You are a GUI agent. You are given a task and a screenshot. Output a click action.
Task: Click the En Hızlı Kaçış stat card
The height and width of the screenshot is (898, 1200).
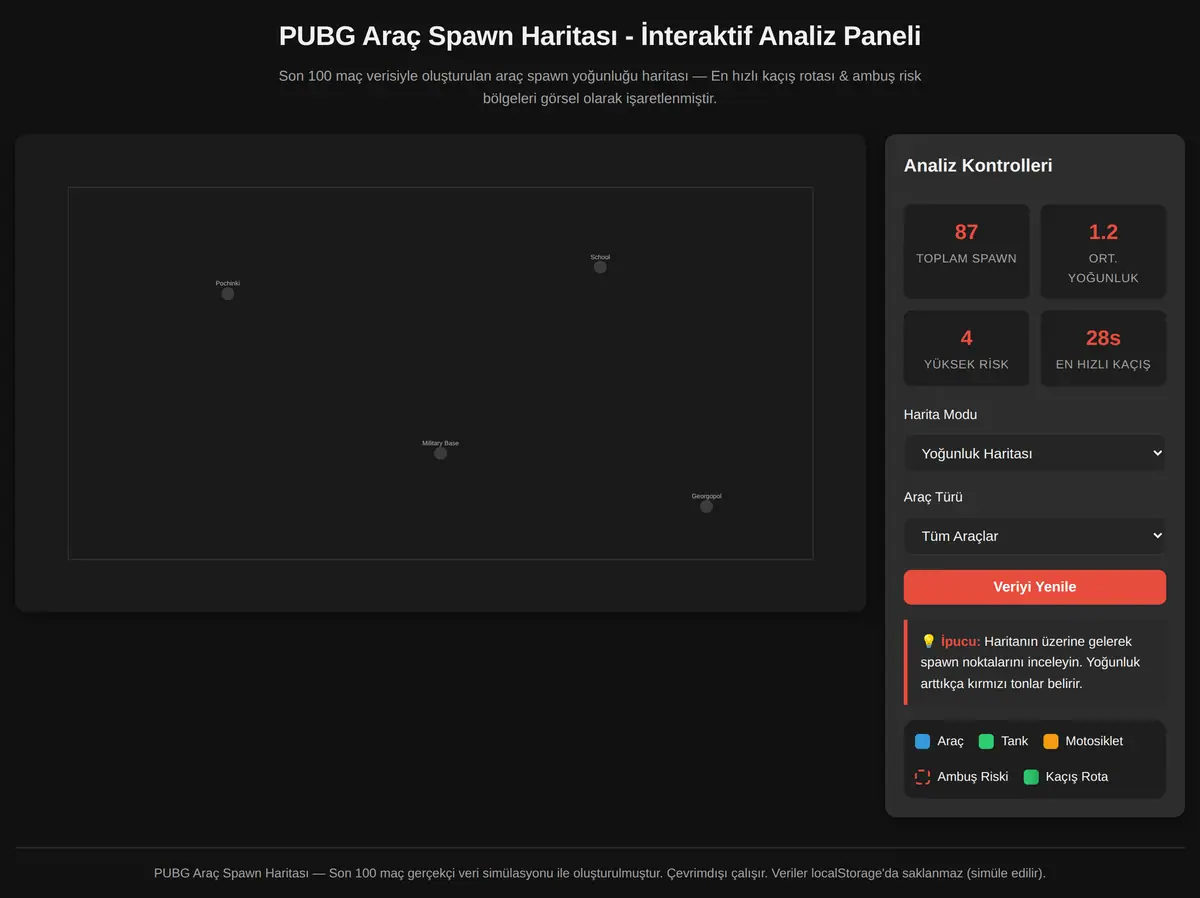tap(1103, 348)
